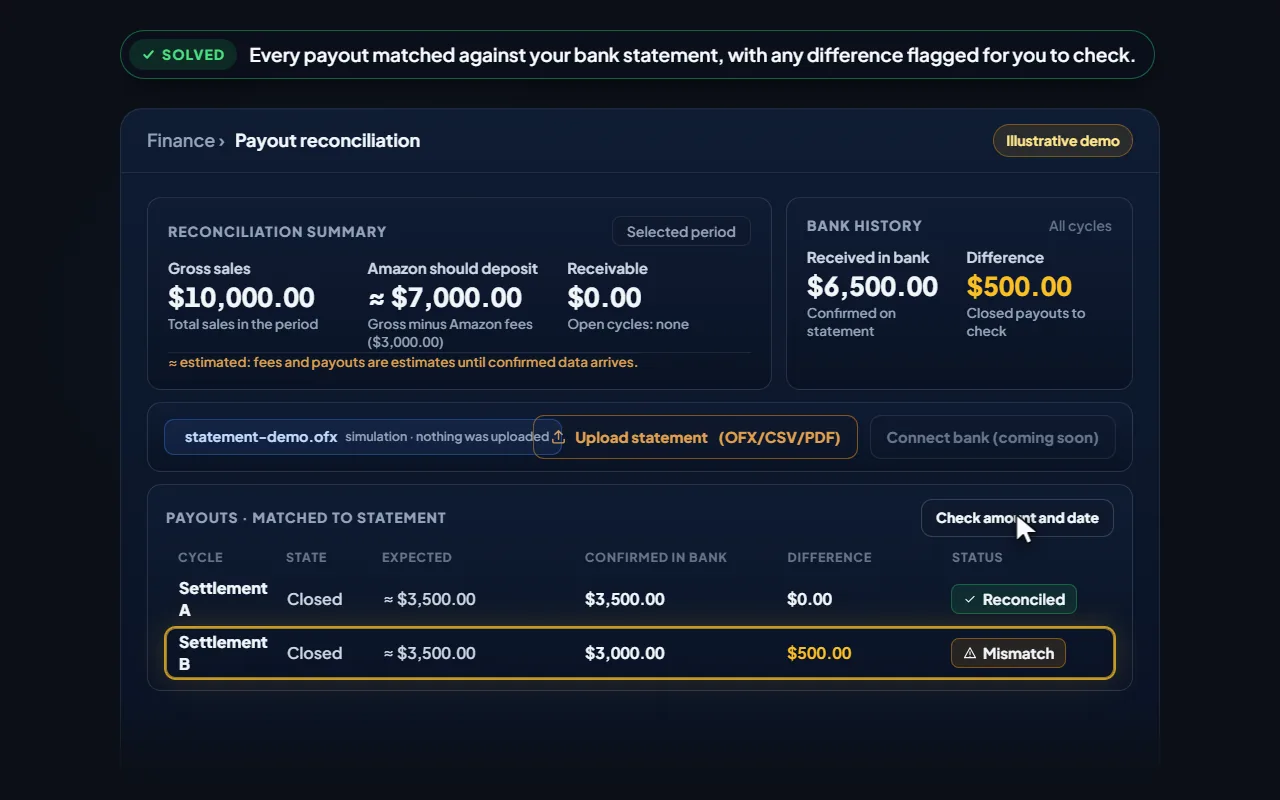Open the Finance breadcrumb
This screenshot has height=800, width=1280.
click(x=180, y=140)
